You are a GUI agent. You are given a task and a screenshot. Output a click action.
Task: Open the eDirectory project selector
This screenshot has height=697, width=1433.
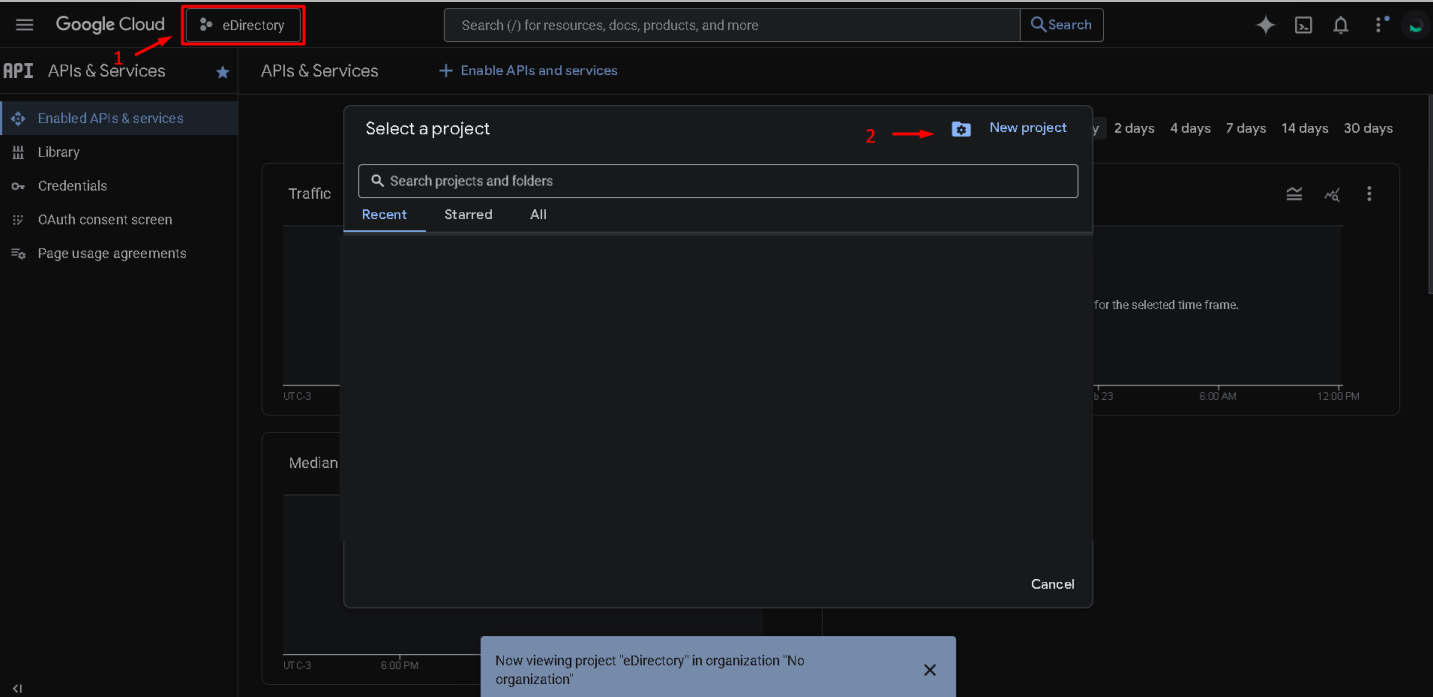point(243,25)
